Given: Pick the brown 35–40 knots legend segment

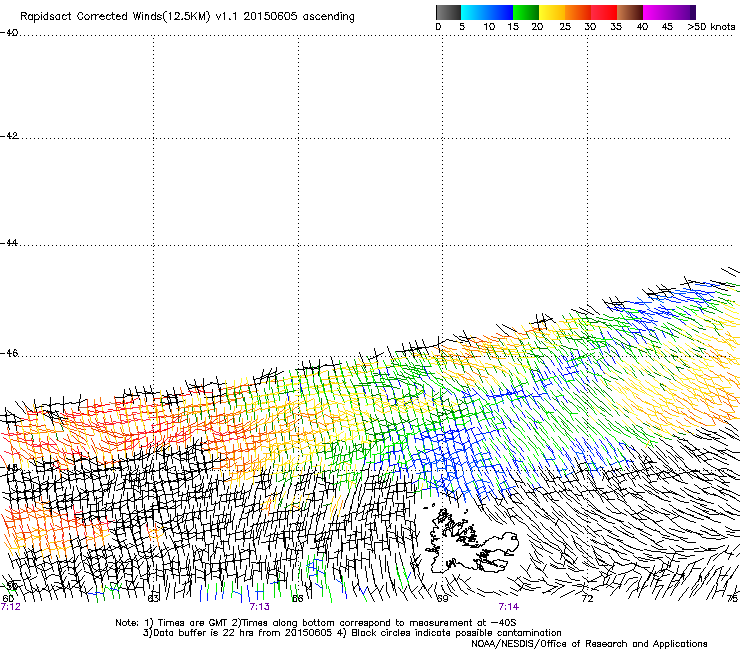Looking at the screenshot, I should coord(630,12).
